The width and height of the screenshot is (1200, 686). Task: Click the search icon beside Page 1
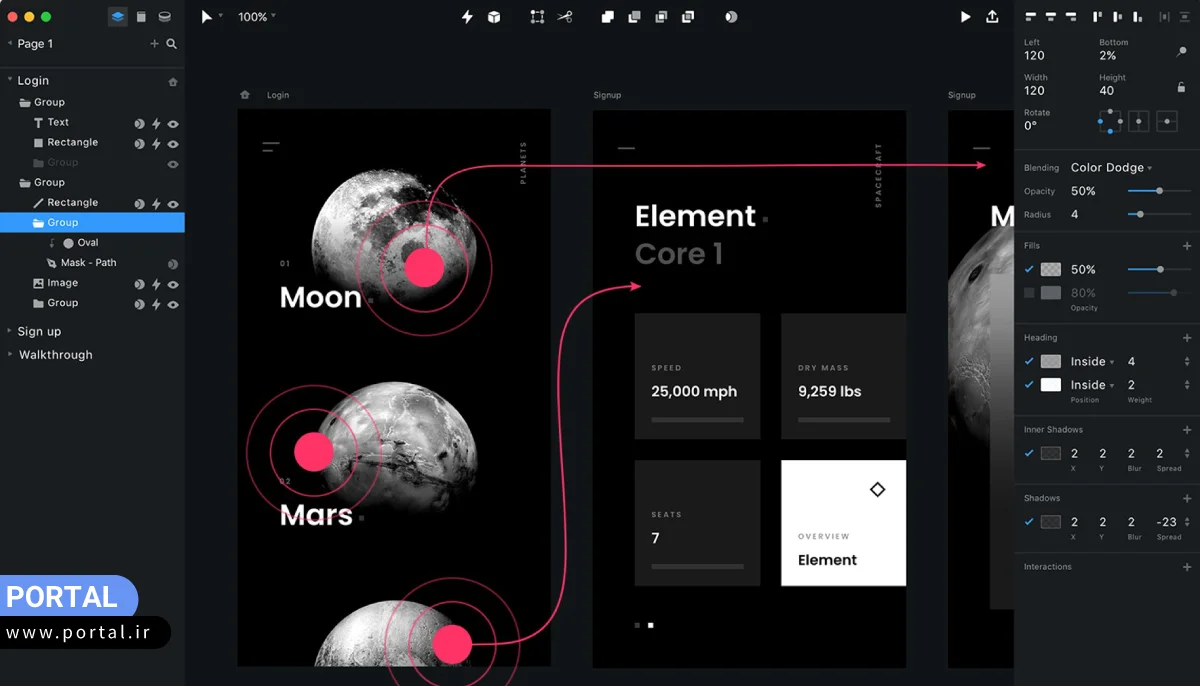[x=172, y=44]
